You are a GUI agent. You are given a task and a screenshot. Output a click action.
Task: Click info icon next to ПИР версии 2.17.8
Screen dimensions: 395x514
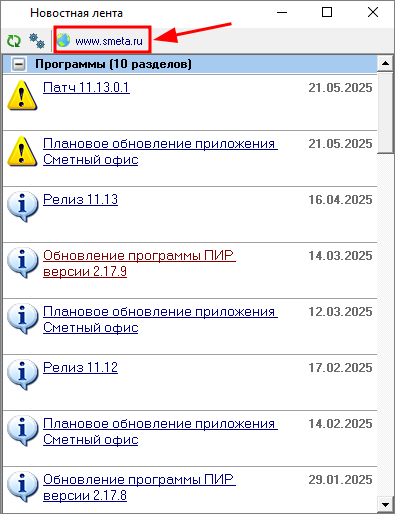point(23,486)
